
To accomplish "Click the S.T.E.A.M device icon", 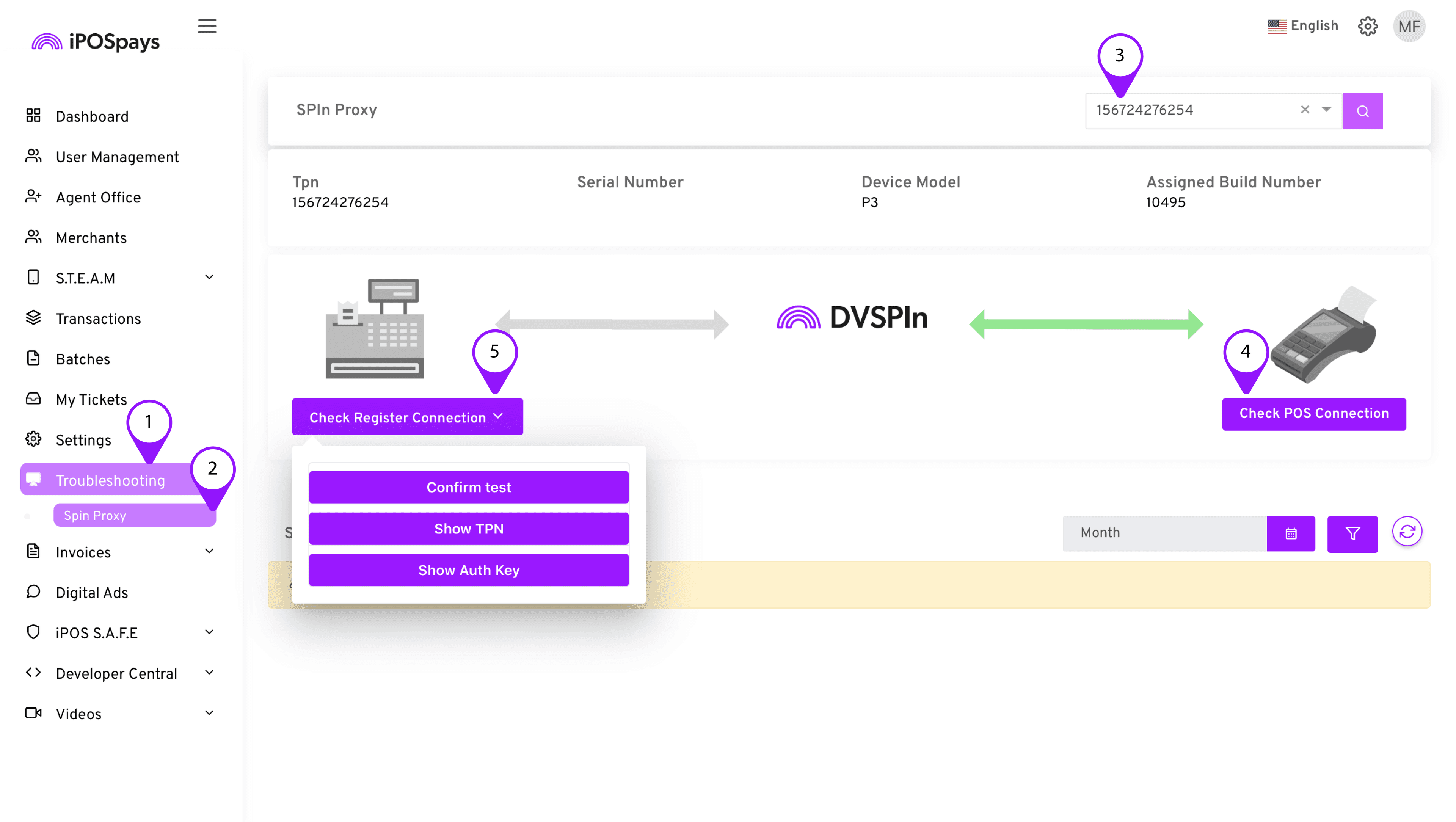I will click(x=33, y=277).
